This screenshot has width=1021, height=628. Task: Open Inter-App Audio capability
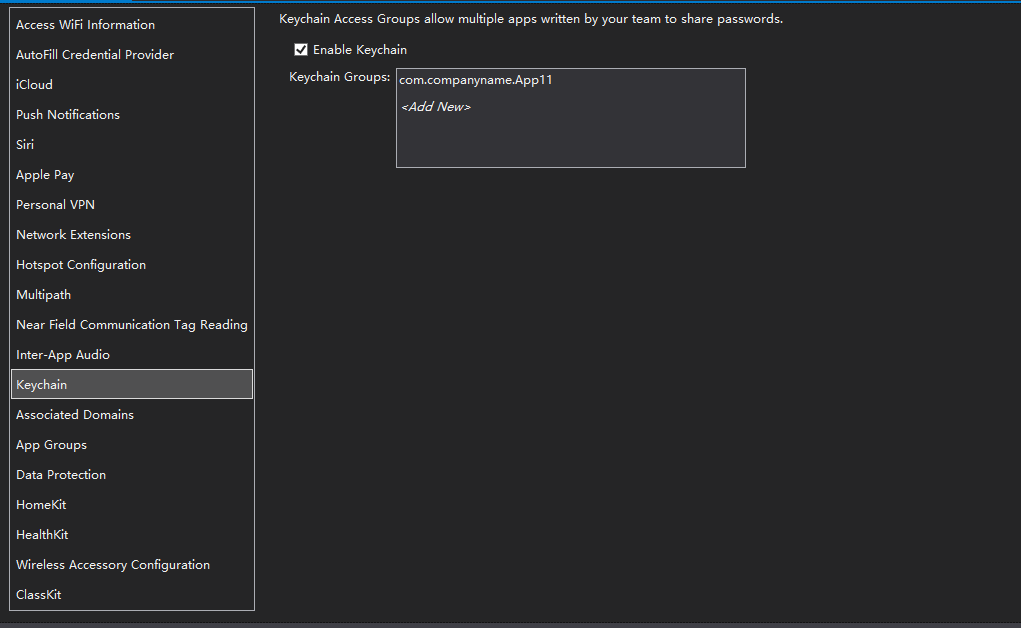(x=63, y=355)
